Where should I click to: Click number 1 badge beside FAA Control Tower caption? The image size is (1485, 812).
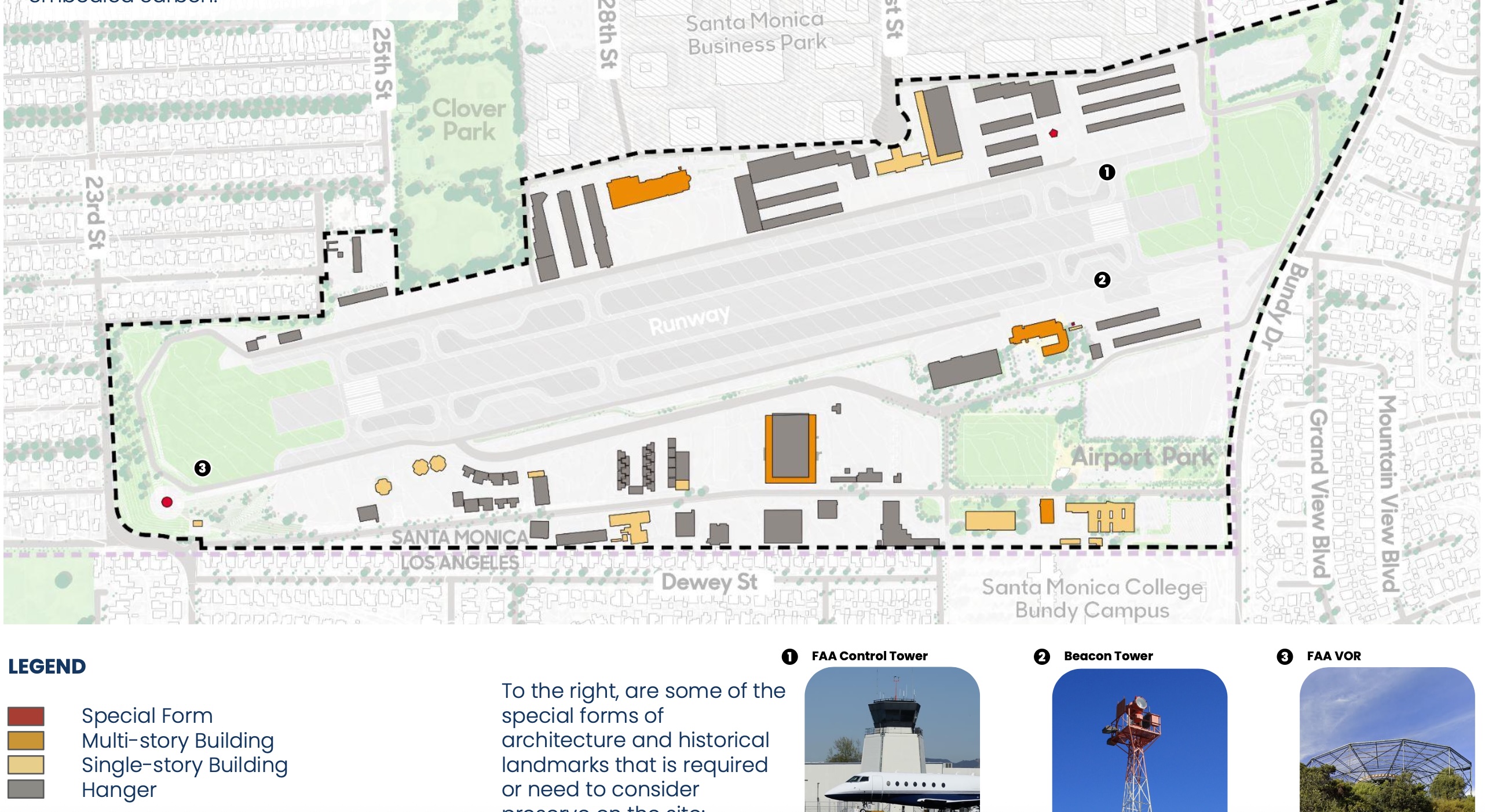click(x=789, y=657)
